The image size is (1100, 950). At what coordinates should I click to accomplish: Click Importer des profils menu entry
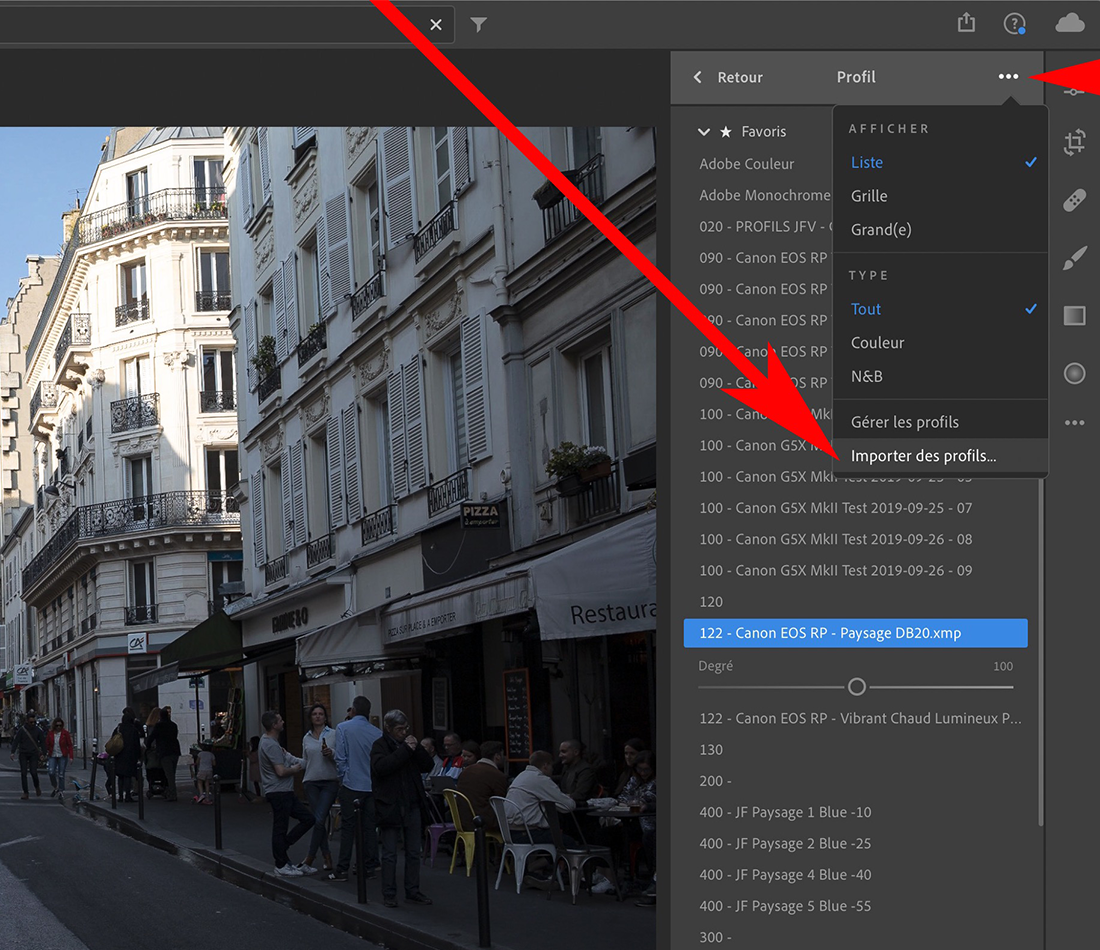923,456
